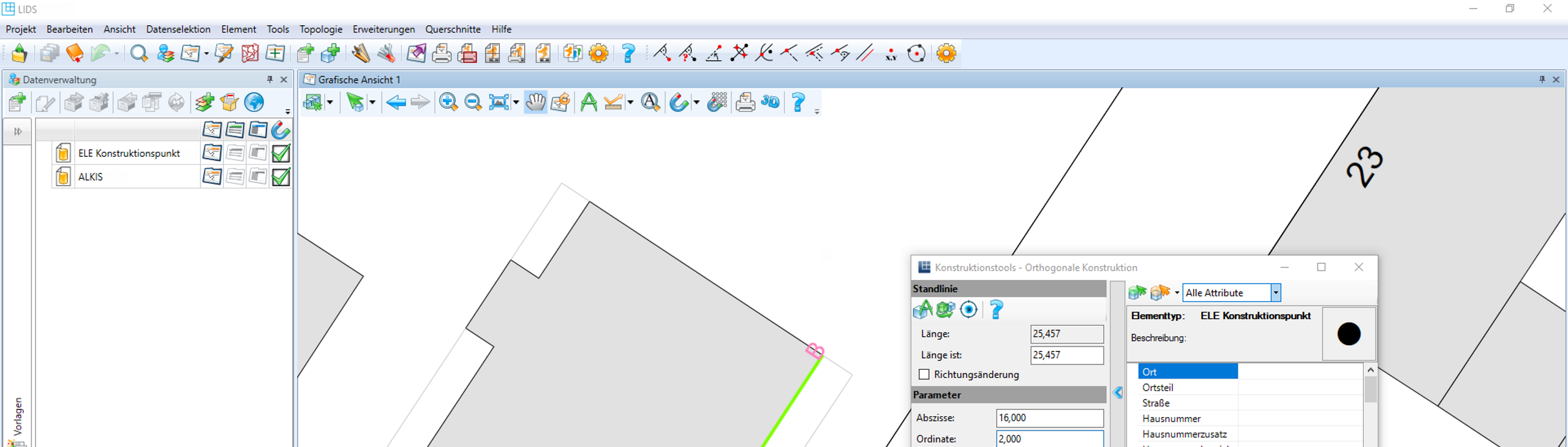Activate the pan hand tool

click(535, 102)
